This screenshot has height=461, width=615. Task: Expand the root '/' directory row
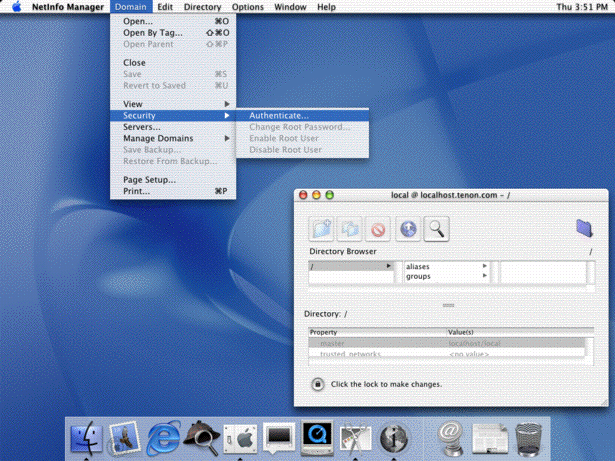[351, 266]
